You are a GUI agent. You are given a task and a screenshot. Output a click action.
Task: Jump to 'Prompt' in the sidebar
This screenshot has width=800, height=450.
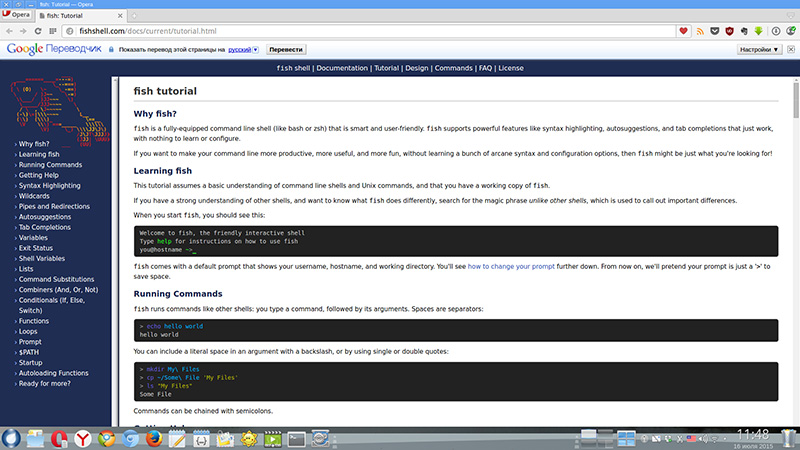click(x=30, y=342)
